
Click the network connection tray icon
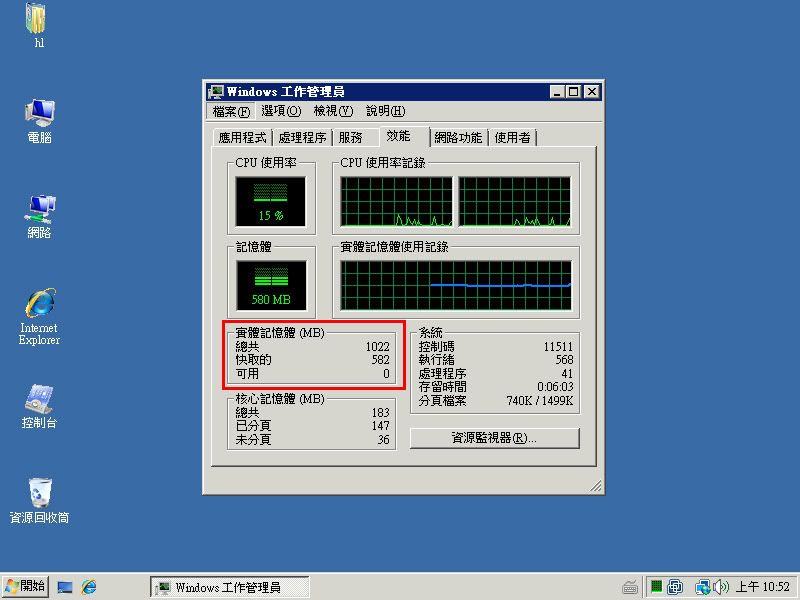pyautogui.click(x=702, y=587)
